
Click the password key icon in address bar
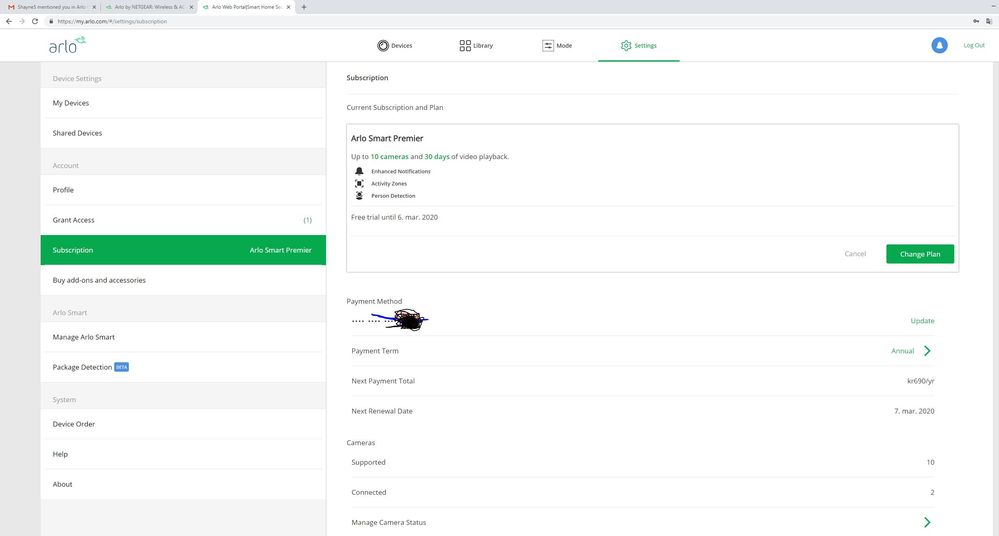(976, 21)
